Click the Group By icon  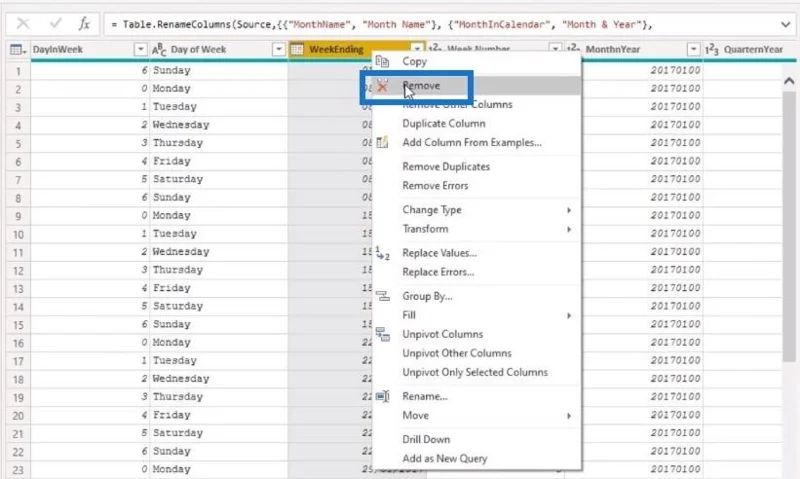coord(383,296)
